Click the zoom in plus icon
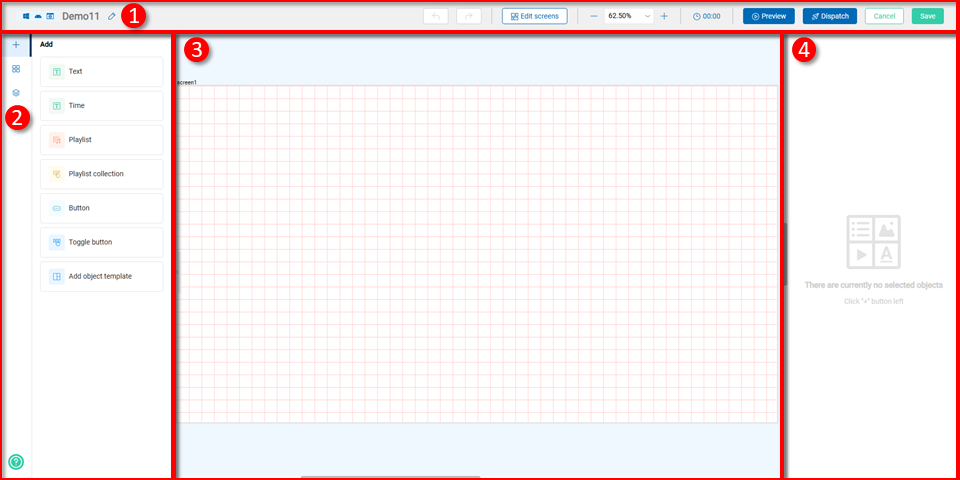The image size is (960, 480). click(664, 16)
